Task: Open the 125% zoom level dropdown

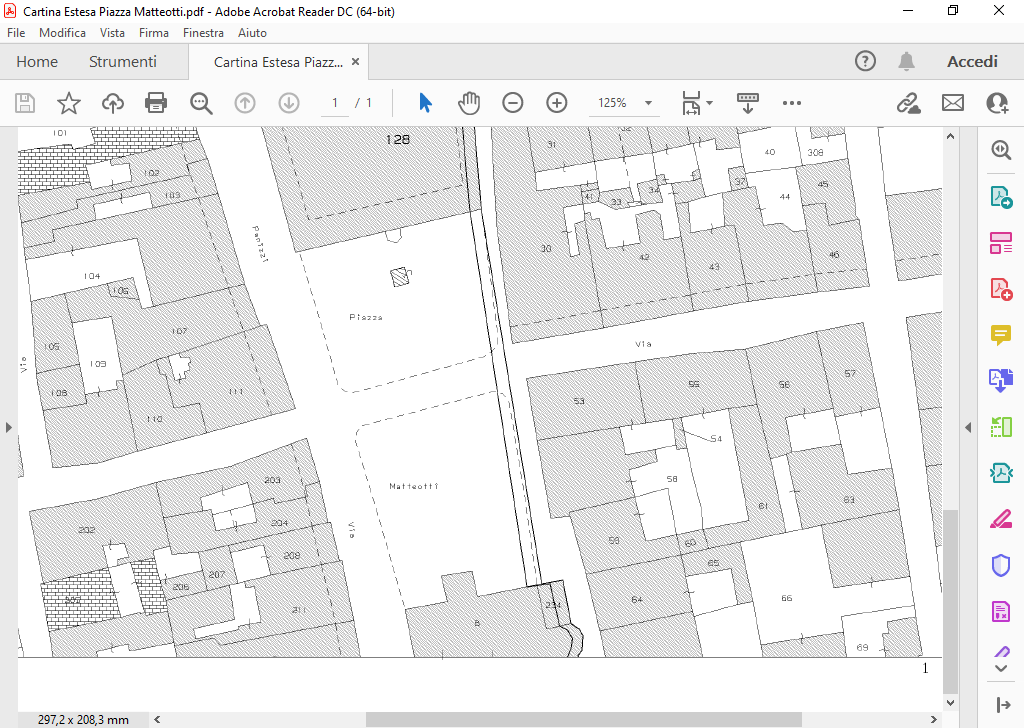Action: tap(648, 103)
